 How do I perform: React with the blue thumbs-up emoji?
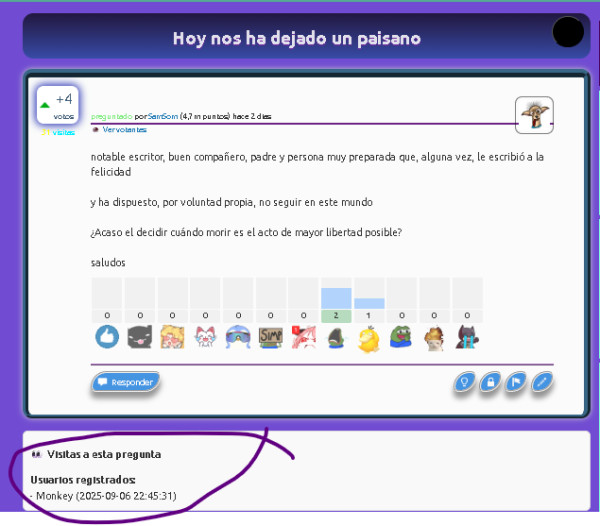pyautogui.click(x=107, y=337)
